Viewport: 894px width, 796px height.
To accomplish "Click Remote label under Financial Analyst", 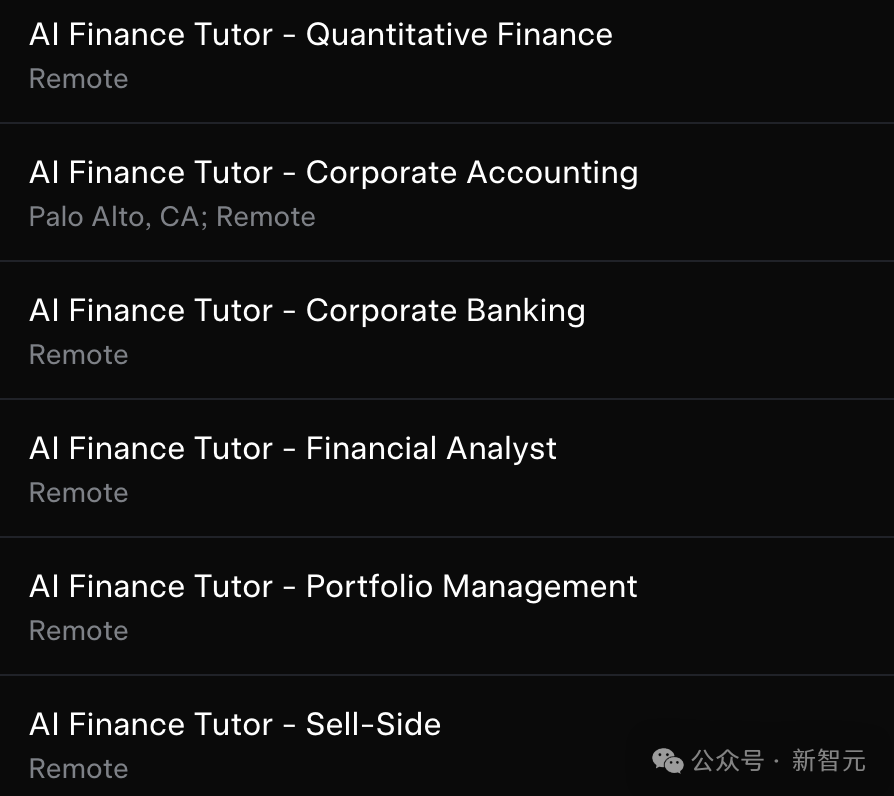I will click(x=78, y=493).
